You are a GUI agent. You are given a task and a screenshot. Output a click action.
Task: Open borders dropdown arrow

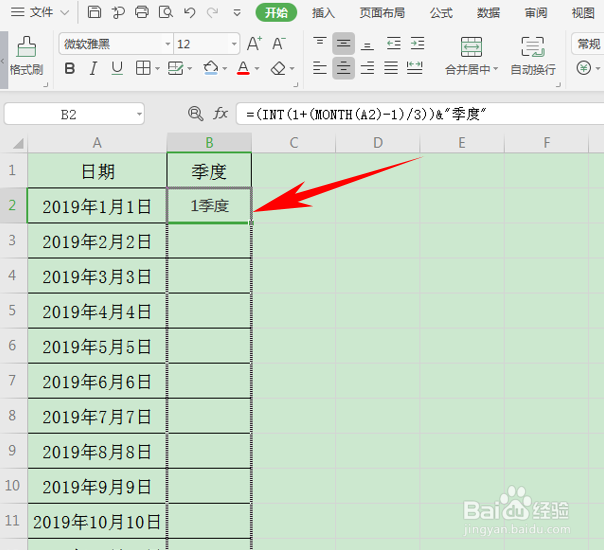[157, 69]
